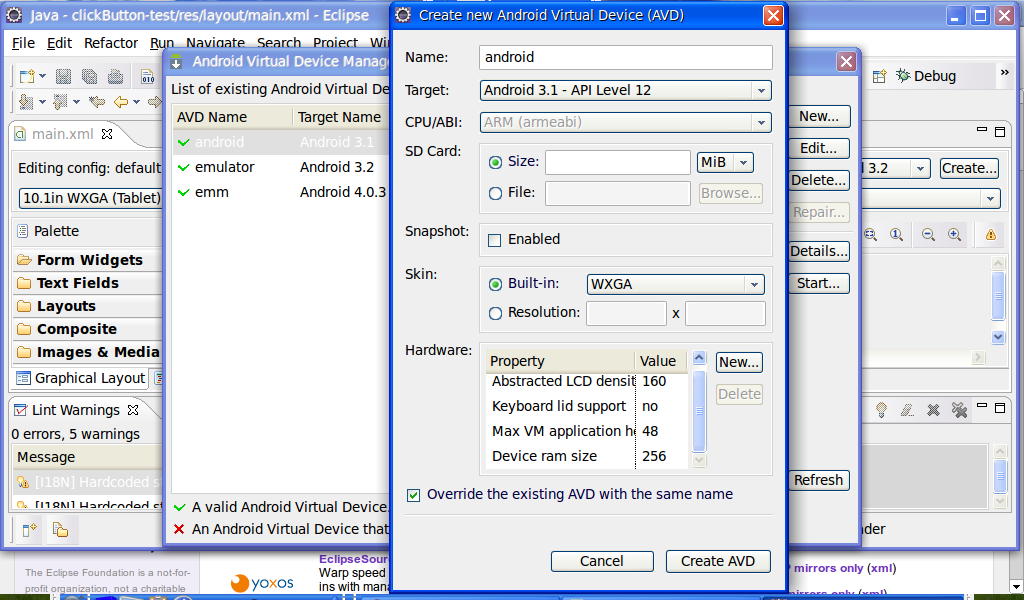Uncheck Override the existing AVD with same name
Viewport: 1024px width, 600px height.
(x=413, y=494)
